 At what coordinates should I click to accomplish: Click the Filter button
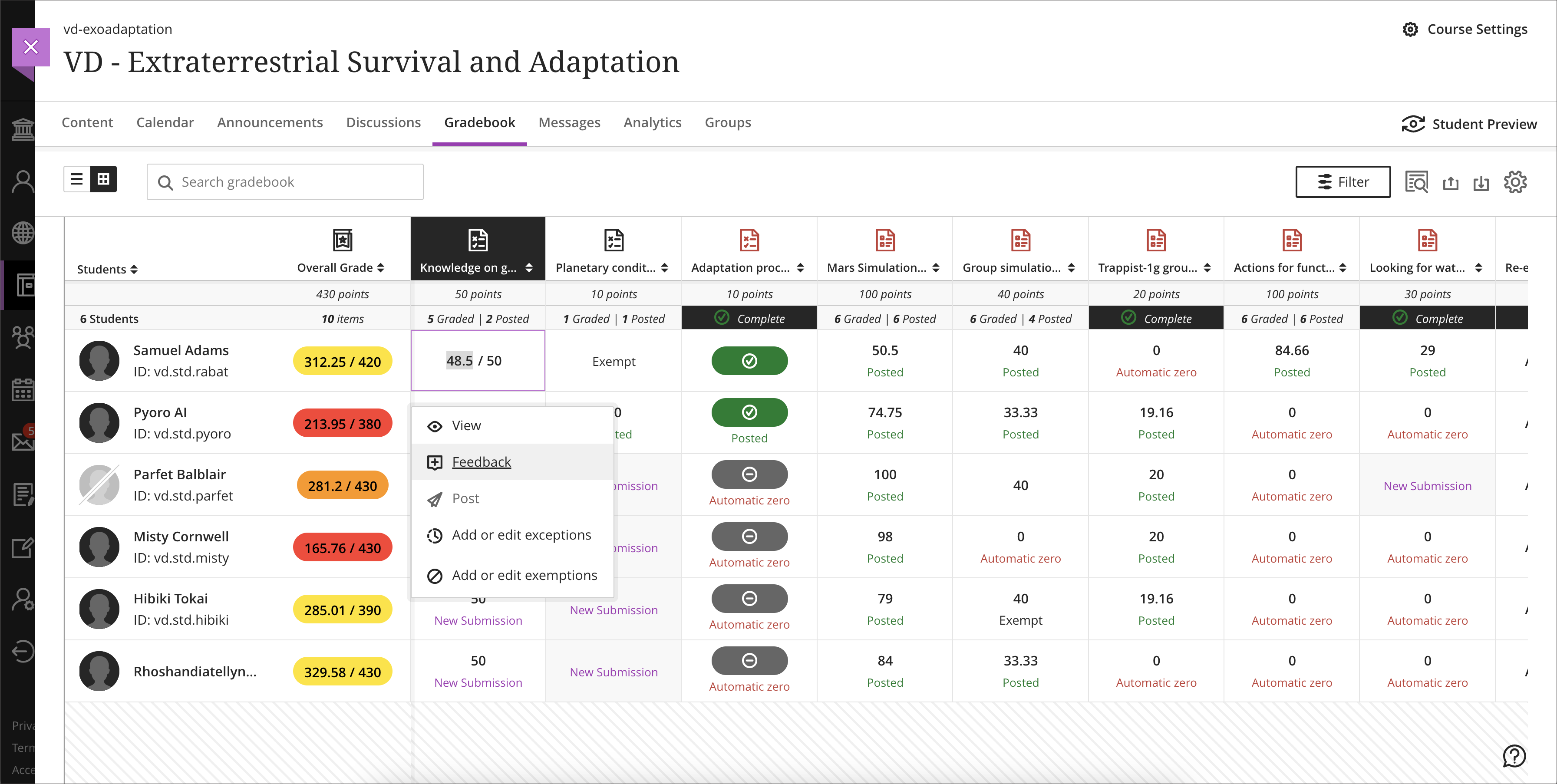point(1343,182)
